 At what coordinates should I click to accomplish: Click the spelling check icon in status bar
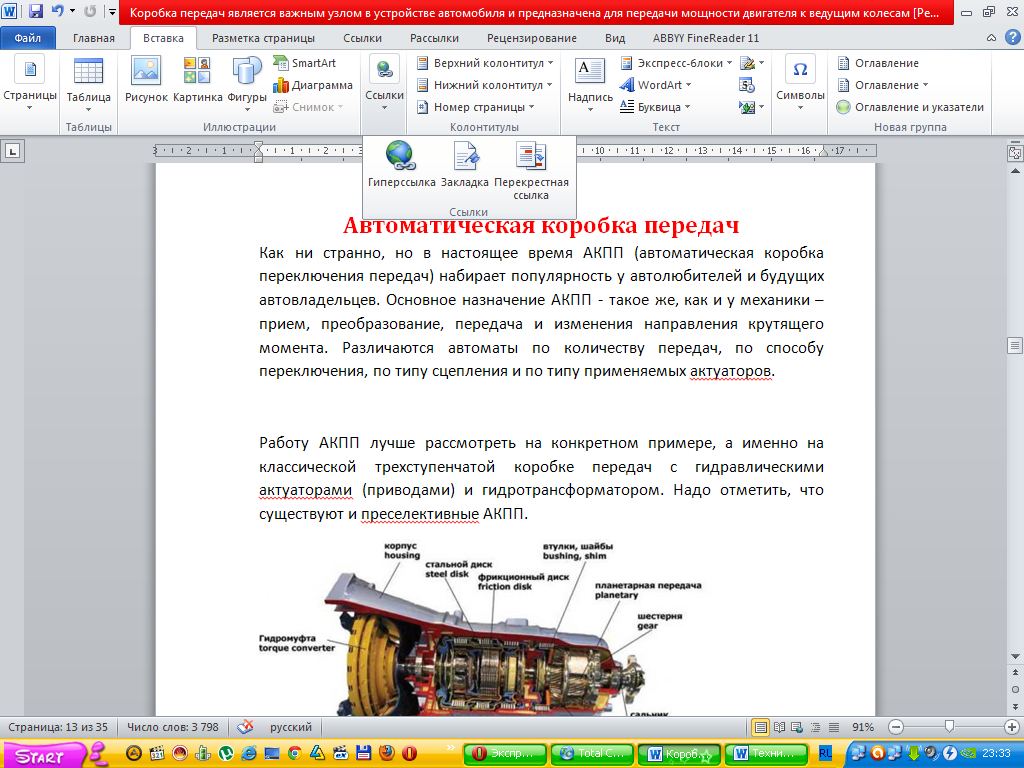[x=245, y=727]
